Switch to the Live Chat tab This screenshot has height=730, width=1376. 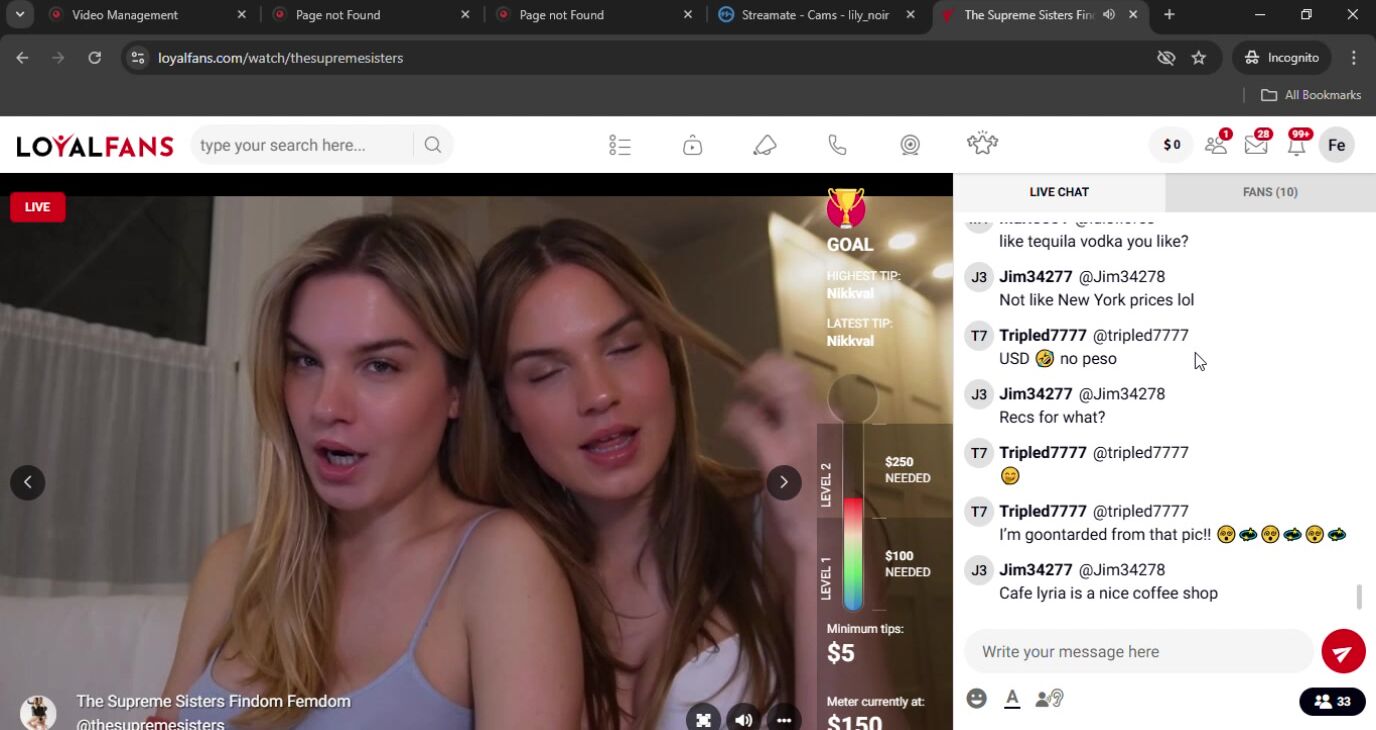tap(1059, 192)
